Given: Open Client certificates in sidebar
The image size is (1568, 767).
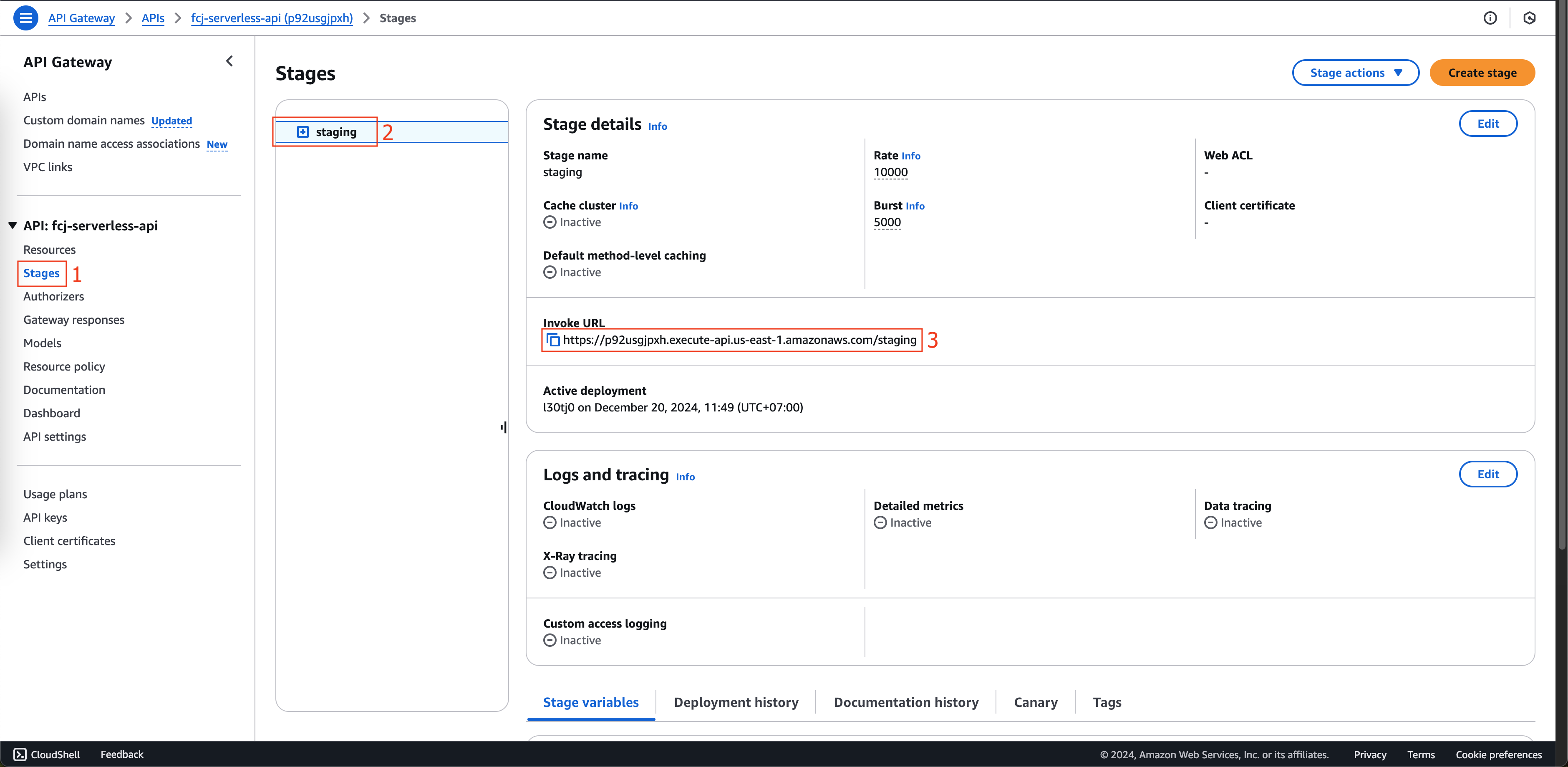Looking at the screenshot, I should [69, 541].
